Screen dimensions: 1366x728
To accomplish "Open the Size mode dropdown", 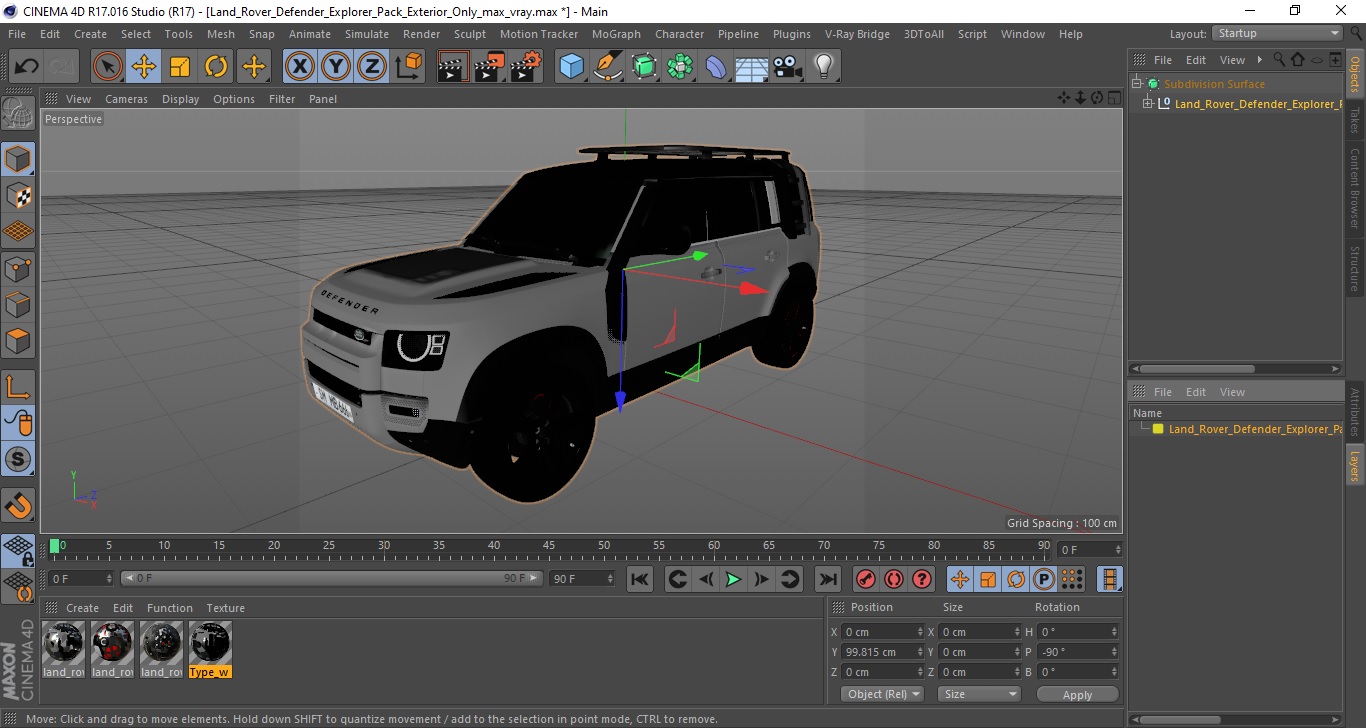I will coord(979,694).
